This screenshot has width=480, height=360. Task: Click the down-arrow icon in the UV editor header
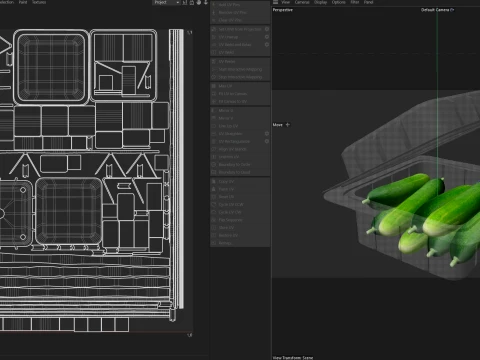(206, 3)
